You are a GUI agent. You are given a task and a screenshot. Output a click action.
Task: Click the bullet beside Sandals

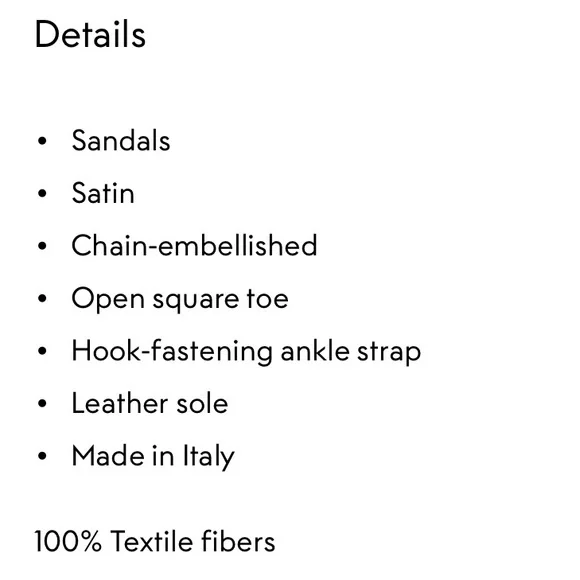42,141
